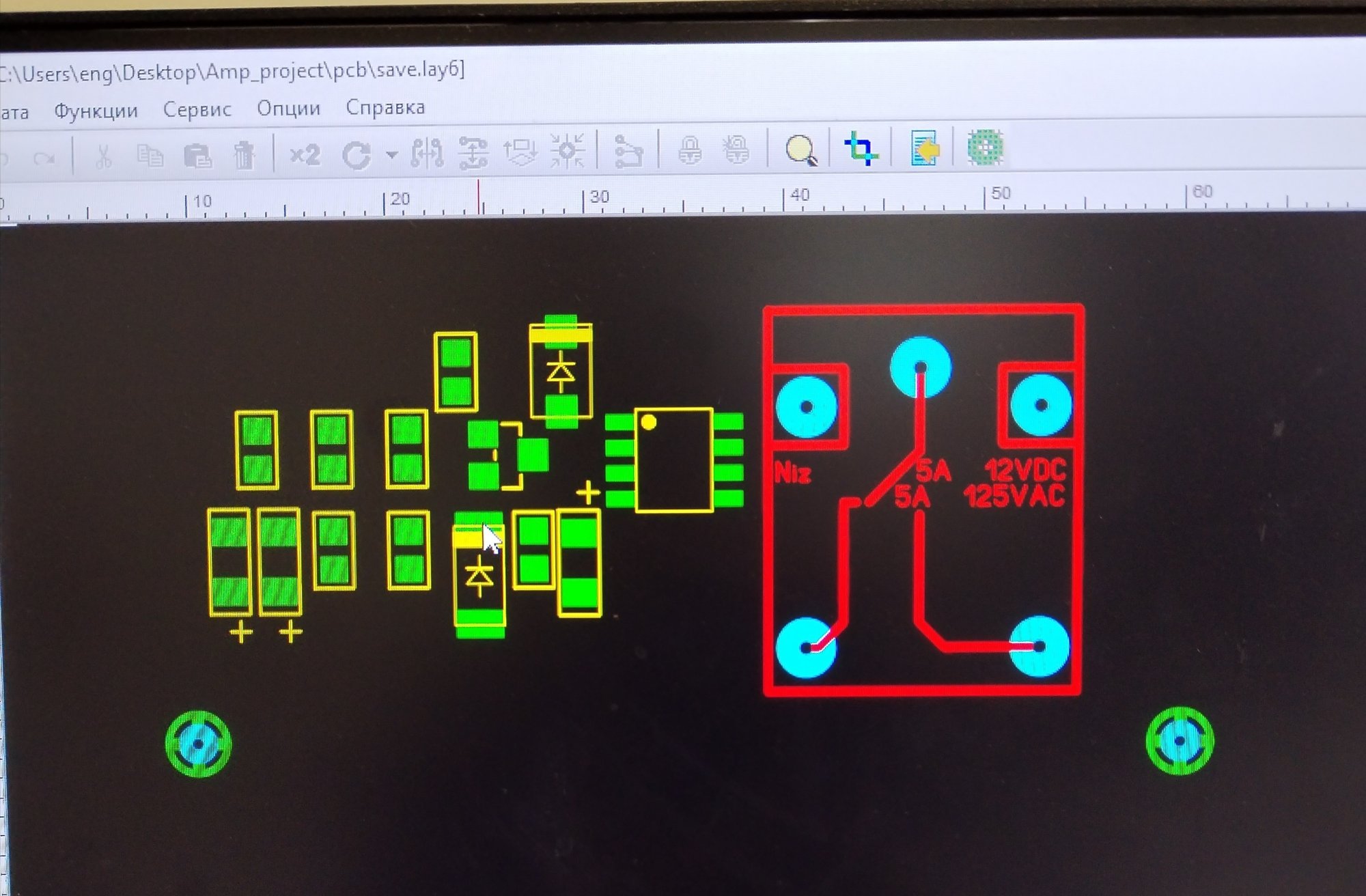Click the Cut scissors toolbar icon
This screenshot has width=1366, height=896.
point(103,157)
